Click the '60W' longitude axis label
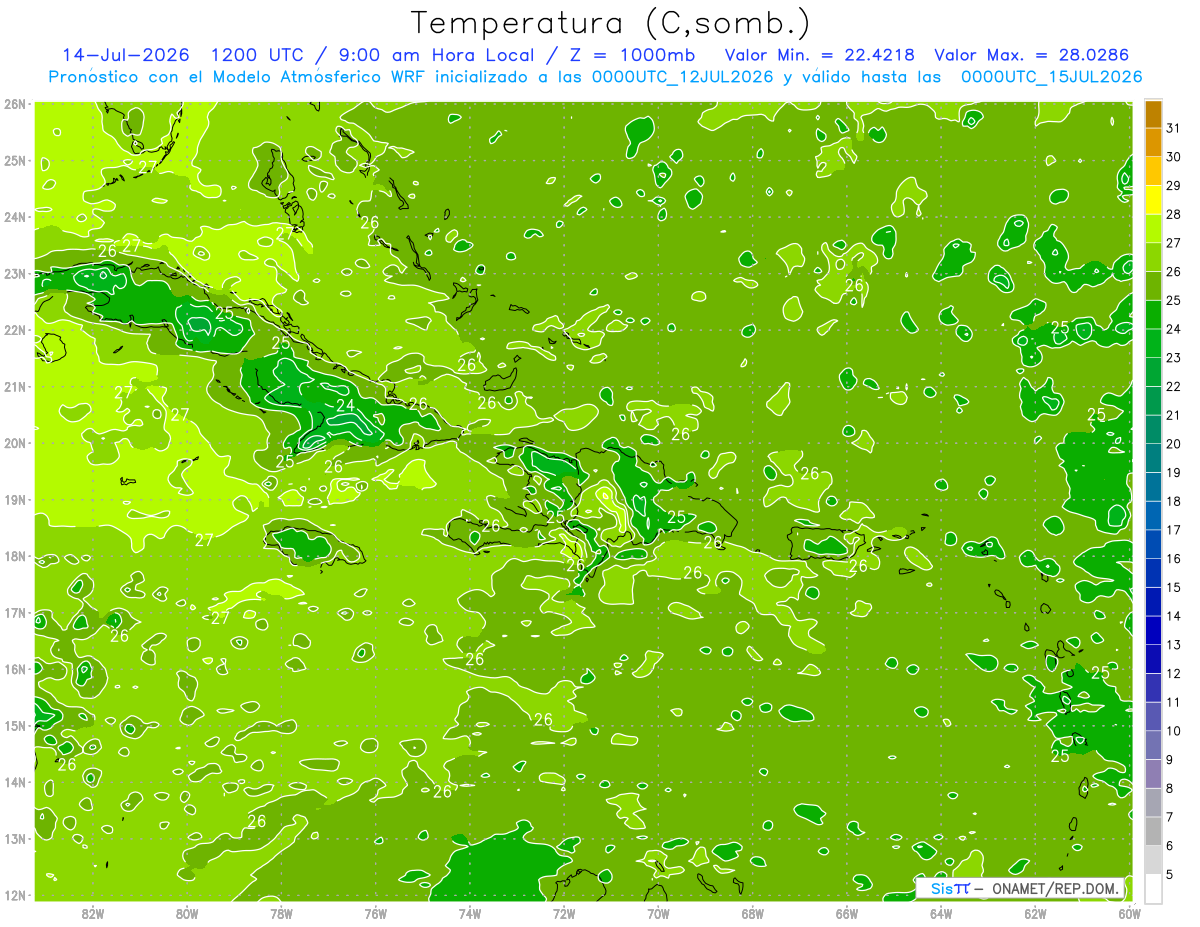This screenshot has width=1200, height=927. [x=1129, y=912]
